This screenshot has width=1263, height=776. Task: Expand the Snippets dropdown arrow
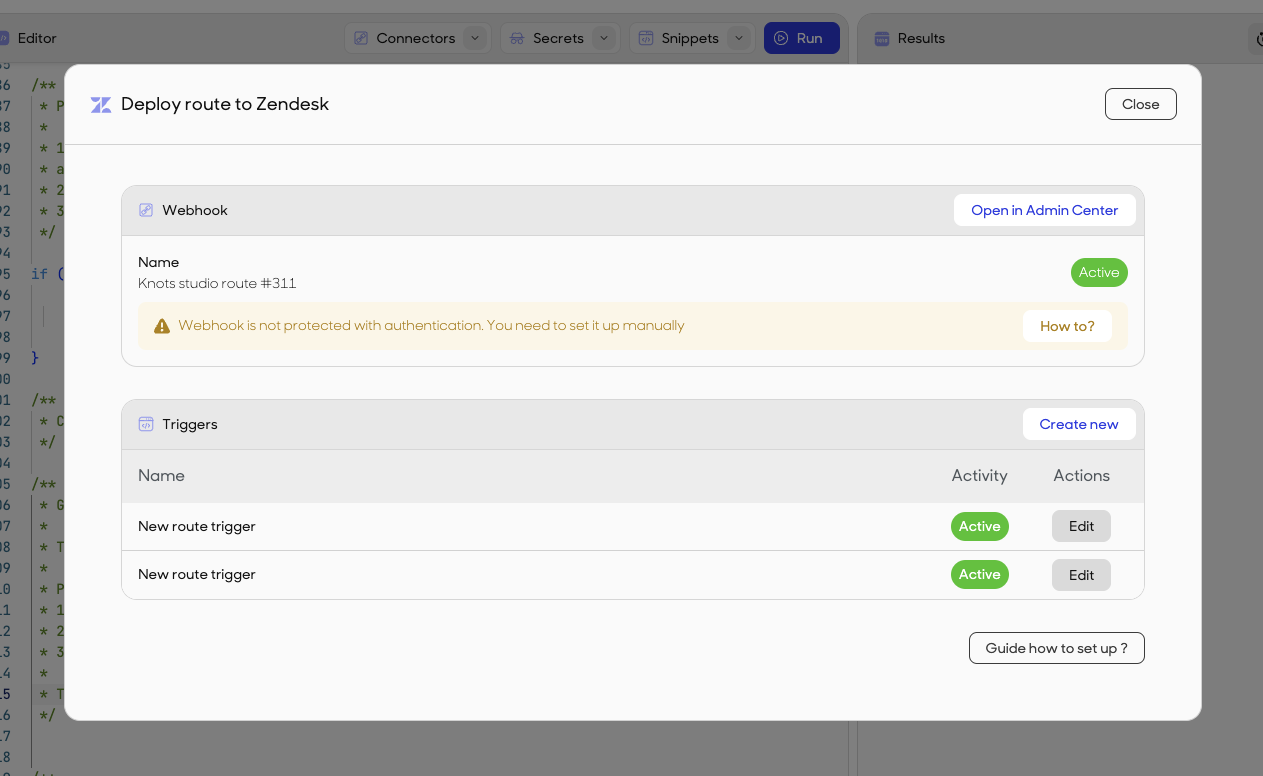(739, 38)
